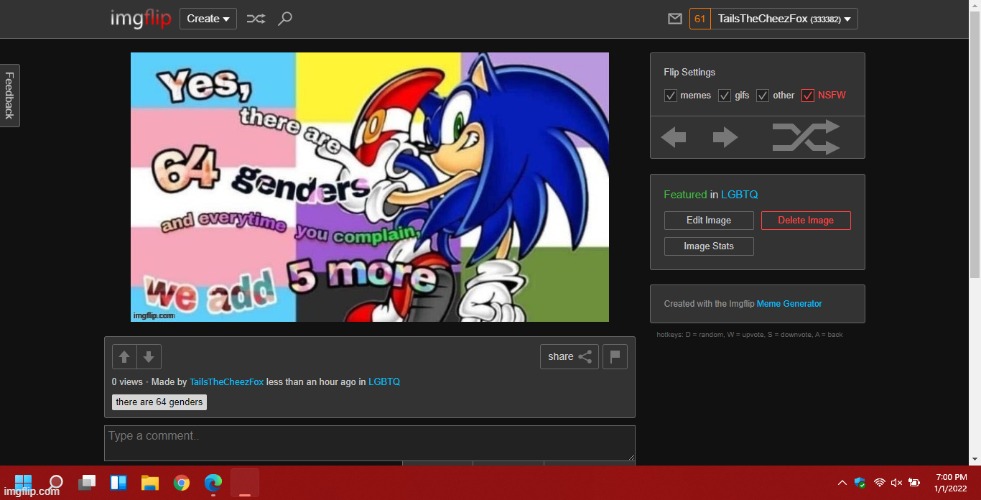Click the shuffle random-image icon in header
981x500 pixels.
pyautogui.click(x=255, y=19)
